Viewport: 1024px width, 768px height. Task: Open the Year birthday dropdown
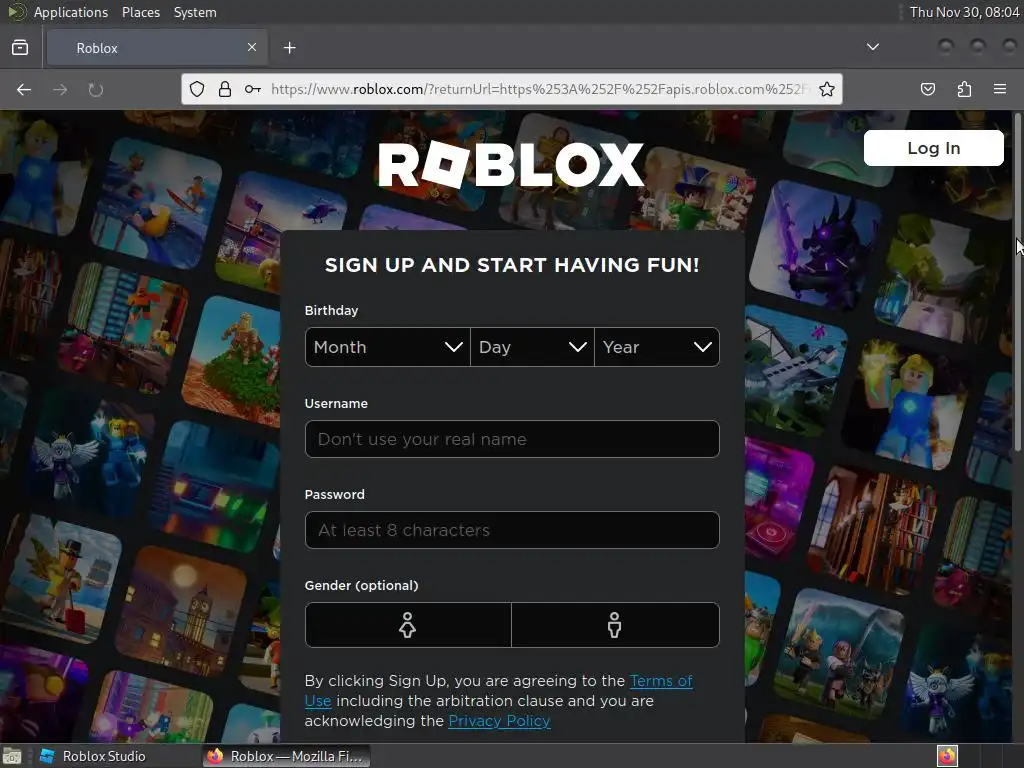click(x=657, y=347)
